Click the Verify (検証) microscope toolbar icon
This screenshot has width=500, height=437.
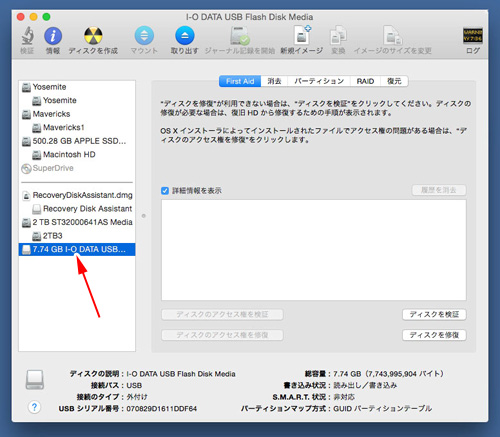click(27, 36)
